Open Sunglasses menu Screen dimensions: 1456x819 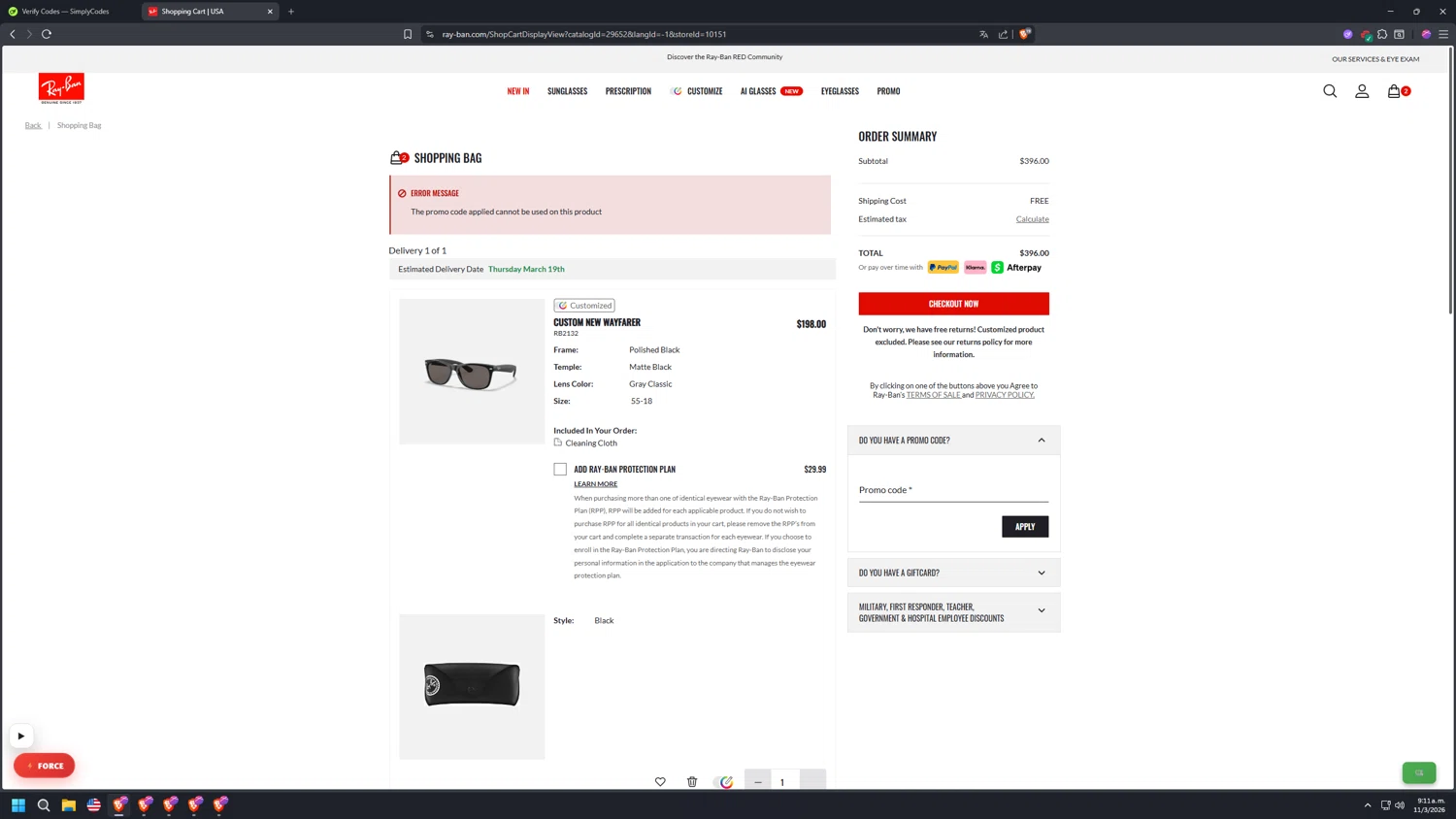click(567, 91)
